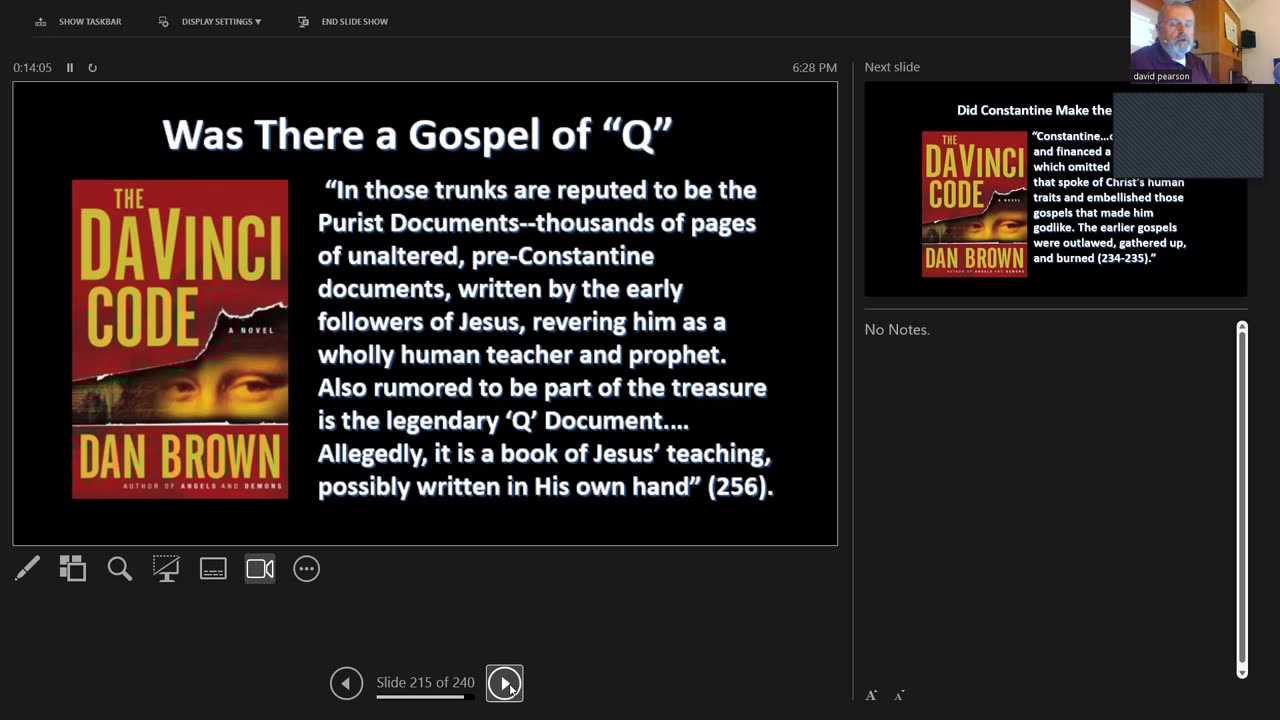
Task: Click the Slide 215 of 240 indicator
Action: click(425, 682)
